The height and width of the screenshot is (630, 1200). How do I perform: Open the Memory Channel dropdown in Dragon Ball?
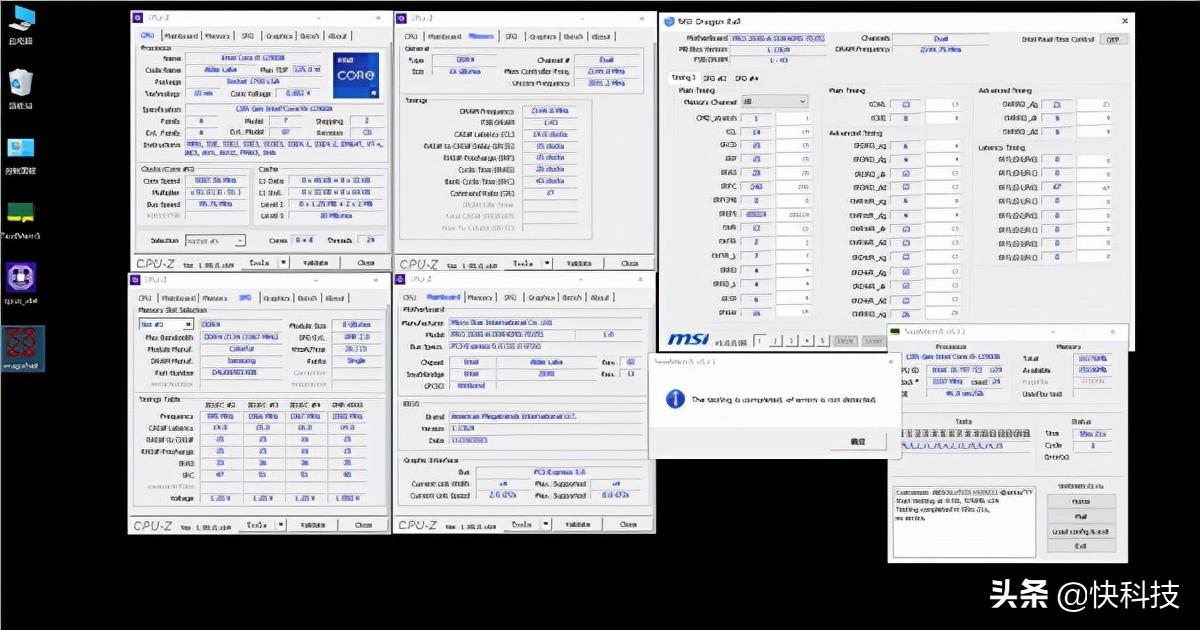(776, 102)
